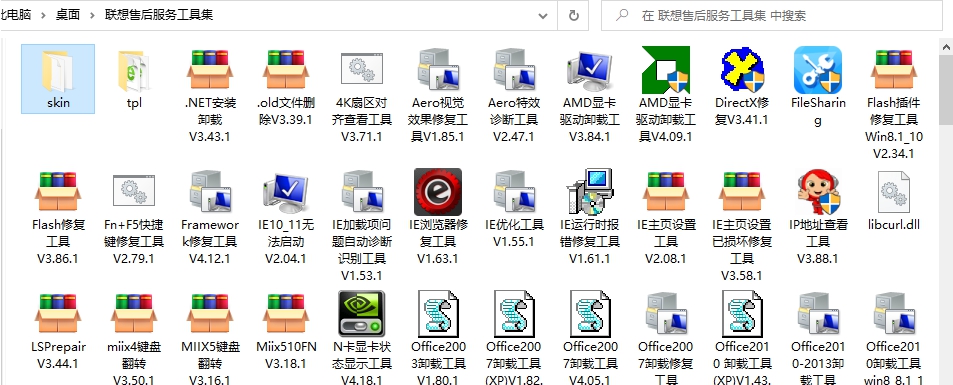Select the libcurl.dll file icon
The width and height of the screenshot is (953, 385).
893,192
